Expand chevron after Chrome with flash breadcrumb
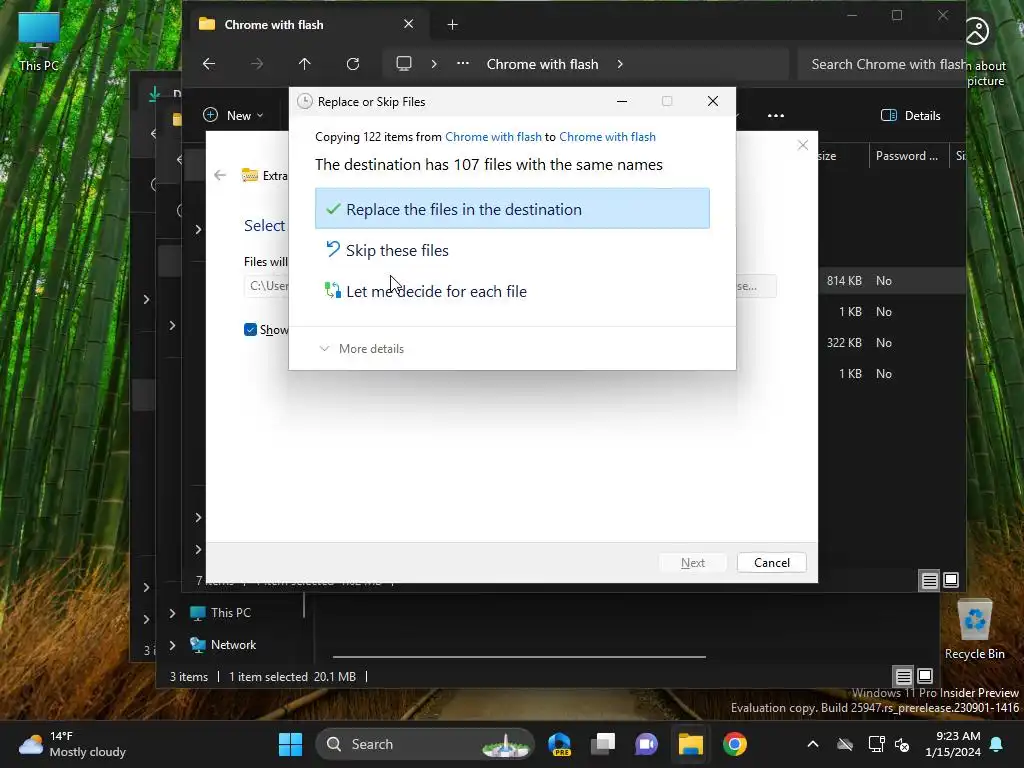Screen dimensions: 1024x768 click(x=620, y=64)
